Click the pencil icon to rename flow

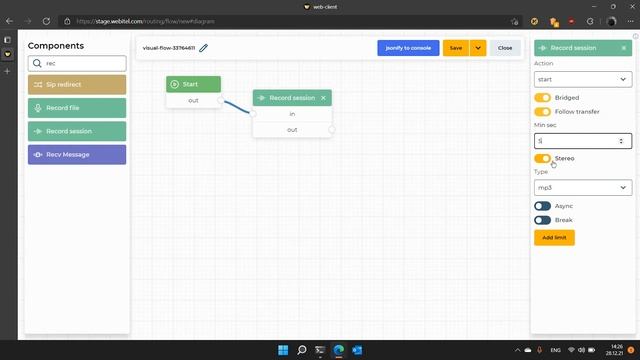click(x=203, y=48)
